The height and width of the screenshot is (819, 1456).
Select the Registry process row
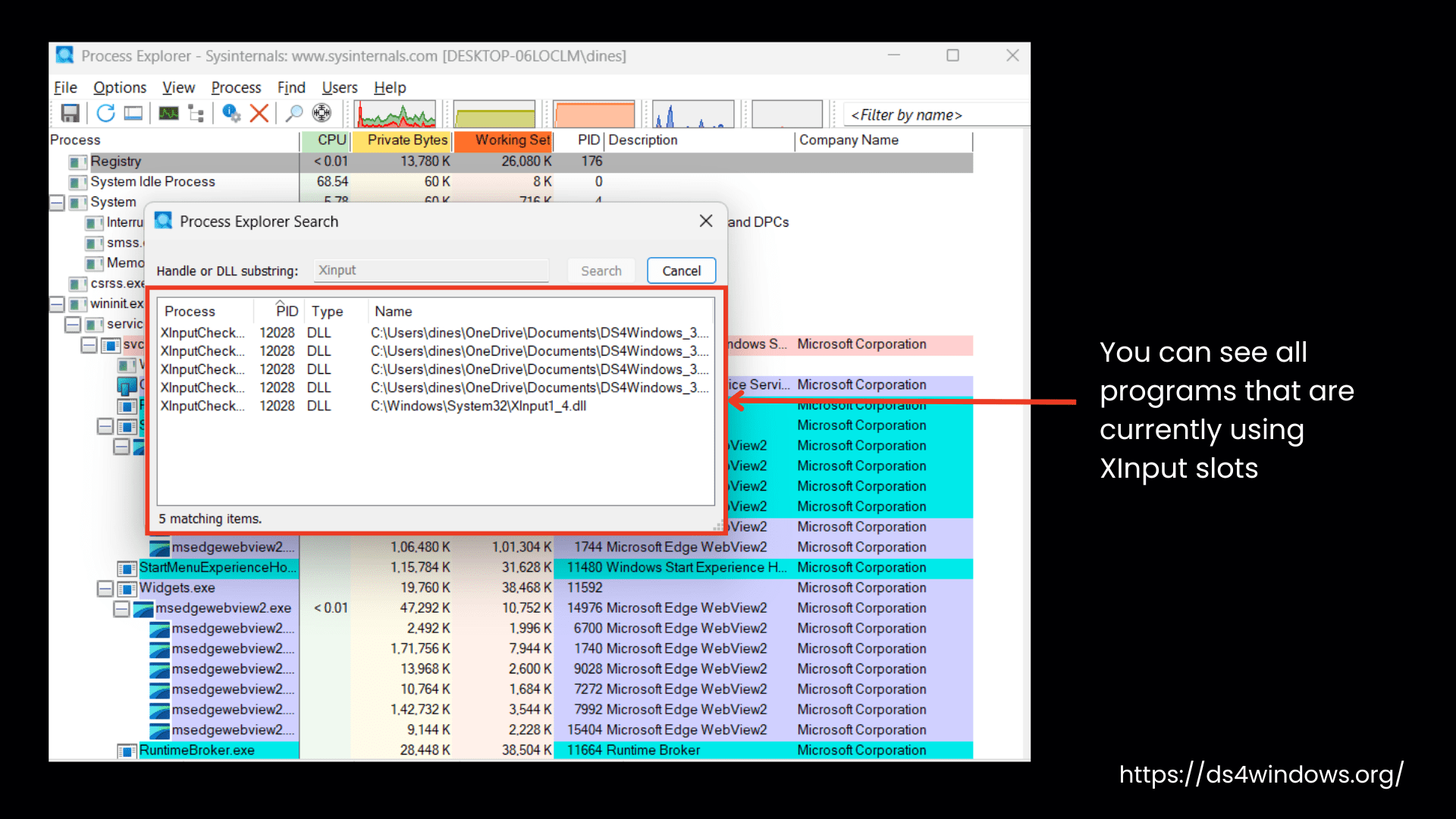(x=511, y=162)
